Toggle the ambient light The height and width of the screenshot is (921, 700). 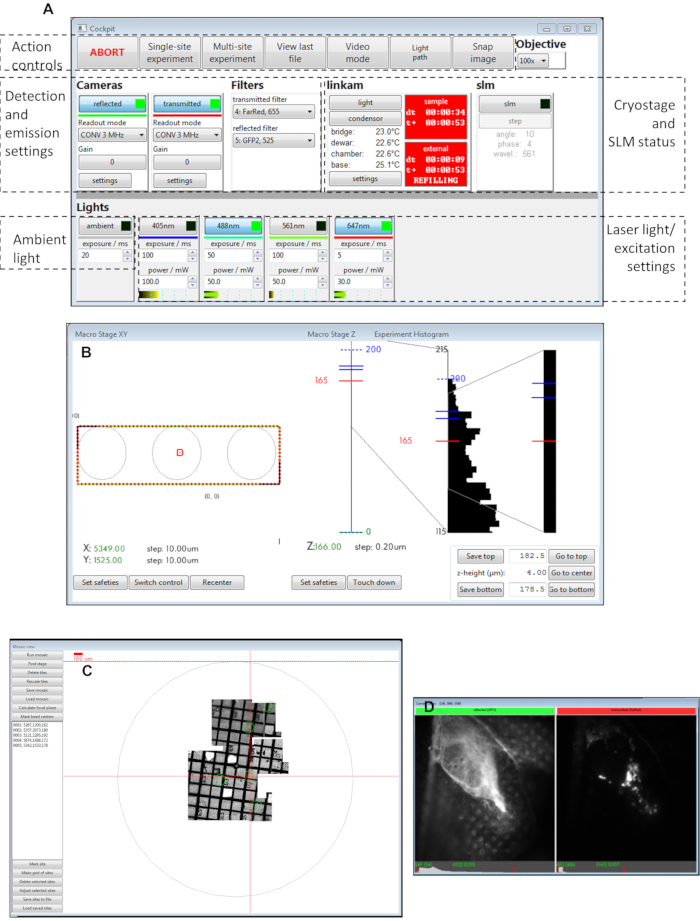(106, 226)
